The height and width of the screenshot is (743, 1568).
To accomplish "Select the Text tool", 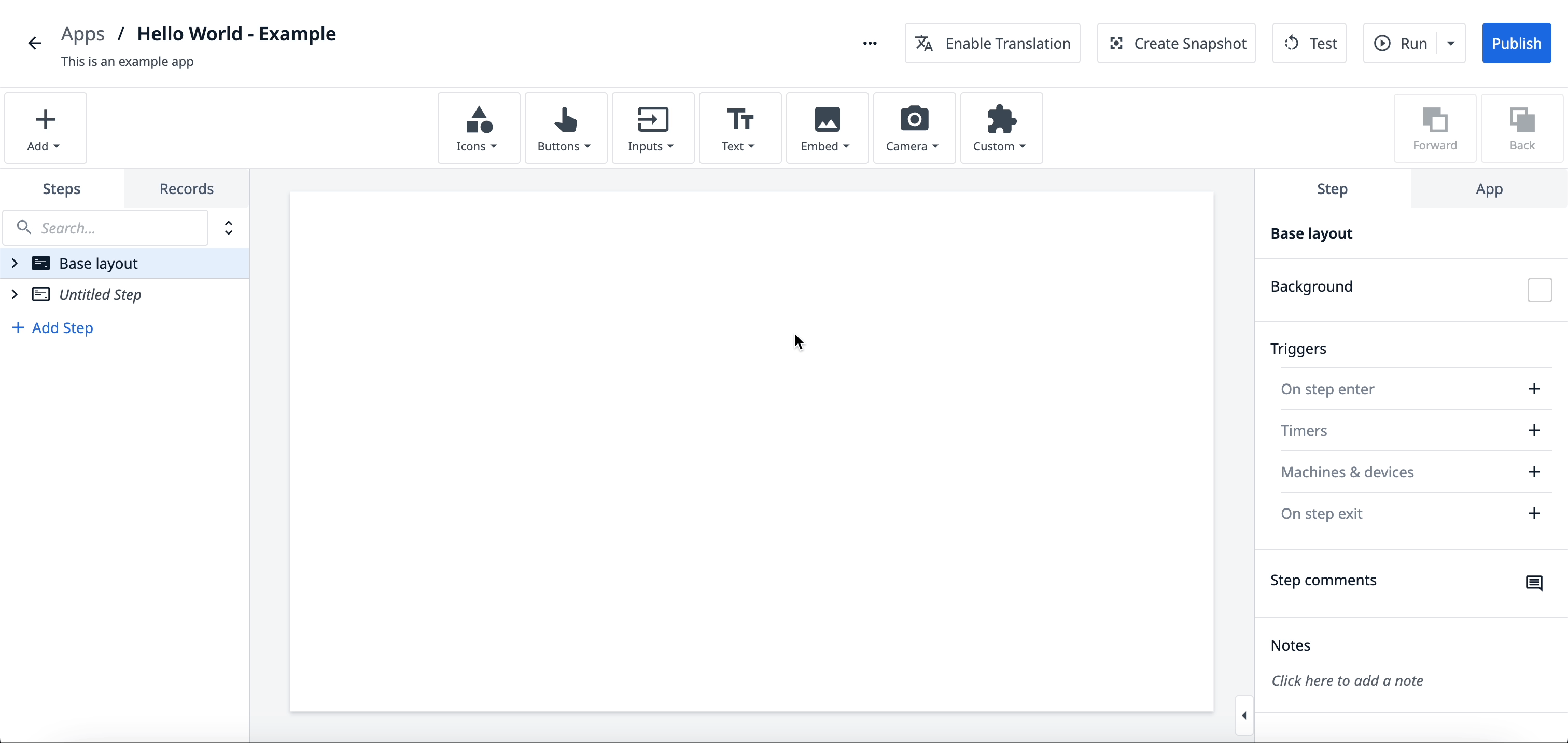I will pyautogui.click(x=739, y=128).
